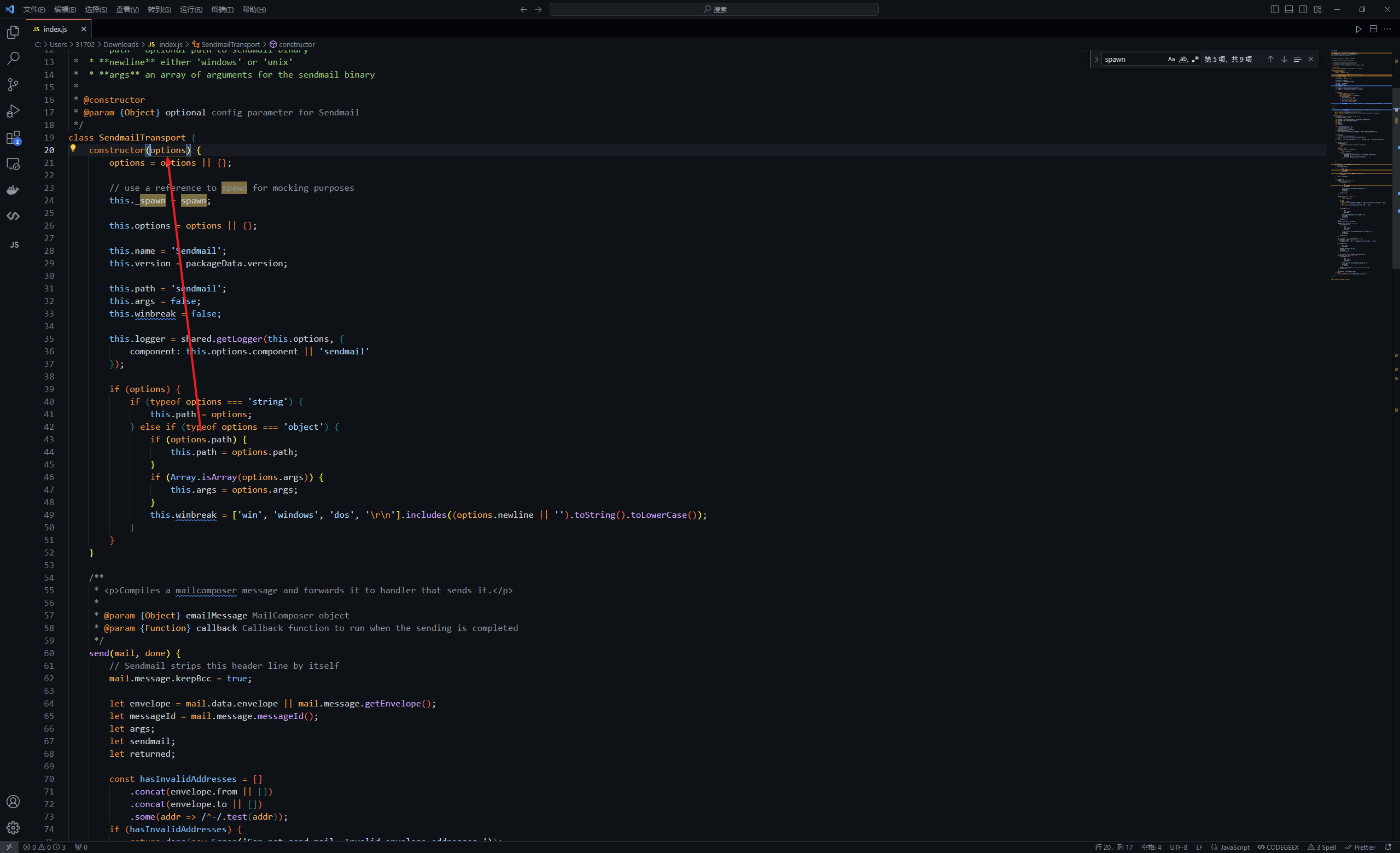Navigate back with the title bar arrow
The height and width of the screenshot is (853, 1400).
point(524,9)
